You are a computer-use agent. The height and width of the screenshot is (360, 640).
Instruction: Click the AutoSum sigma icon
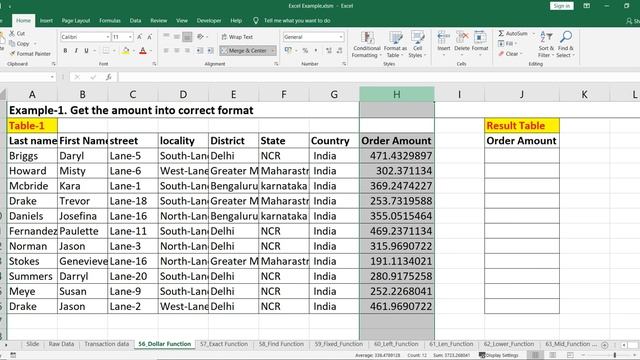[x=501, y=33]
